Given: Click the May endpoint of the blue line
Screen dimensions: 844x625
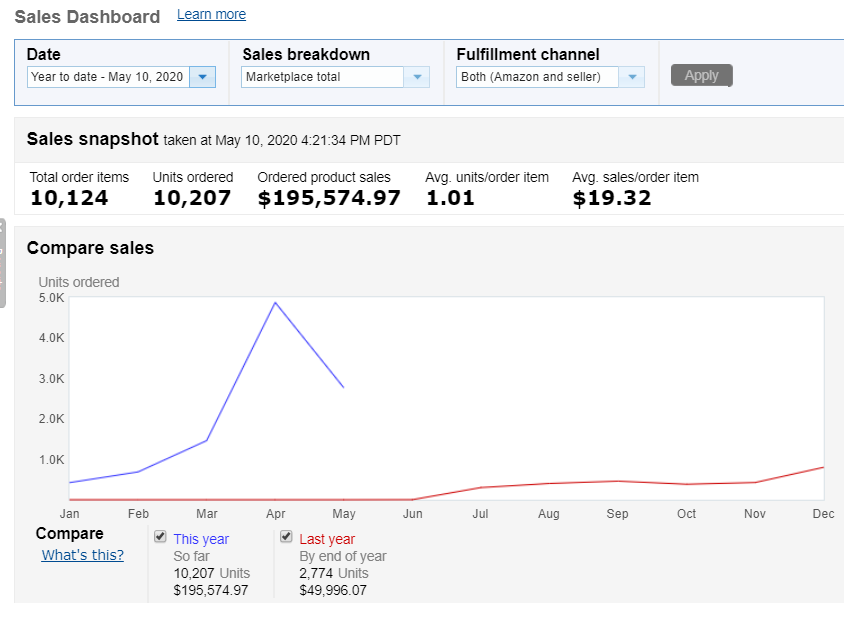Looking at the screenshot, I should click(343, 387).
